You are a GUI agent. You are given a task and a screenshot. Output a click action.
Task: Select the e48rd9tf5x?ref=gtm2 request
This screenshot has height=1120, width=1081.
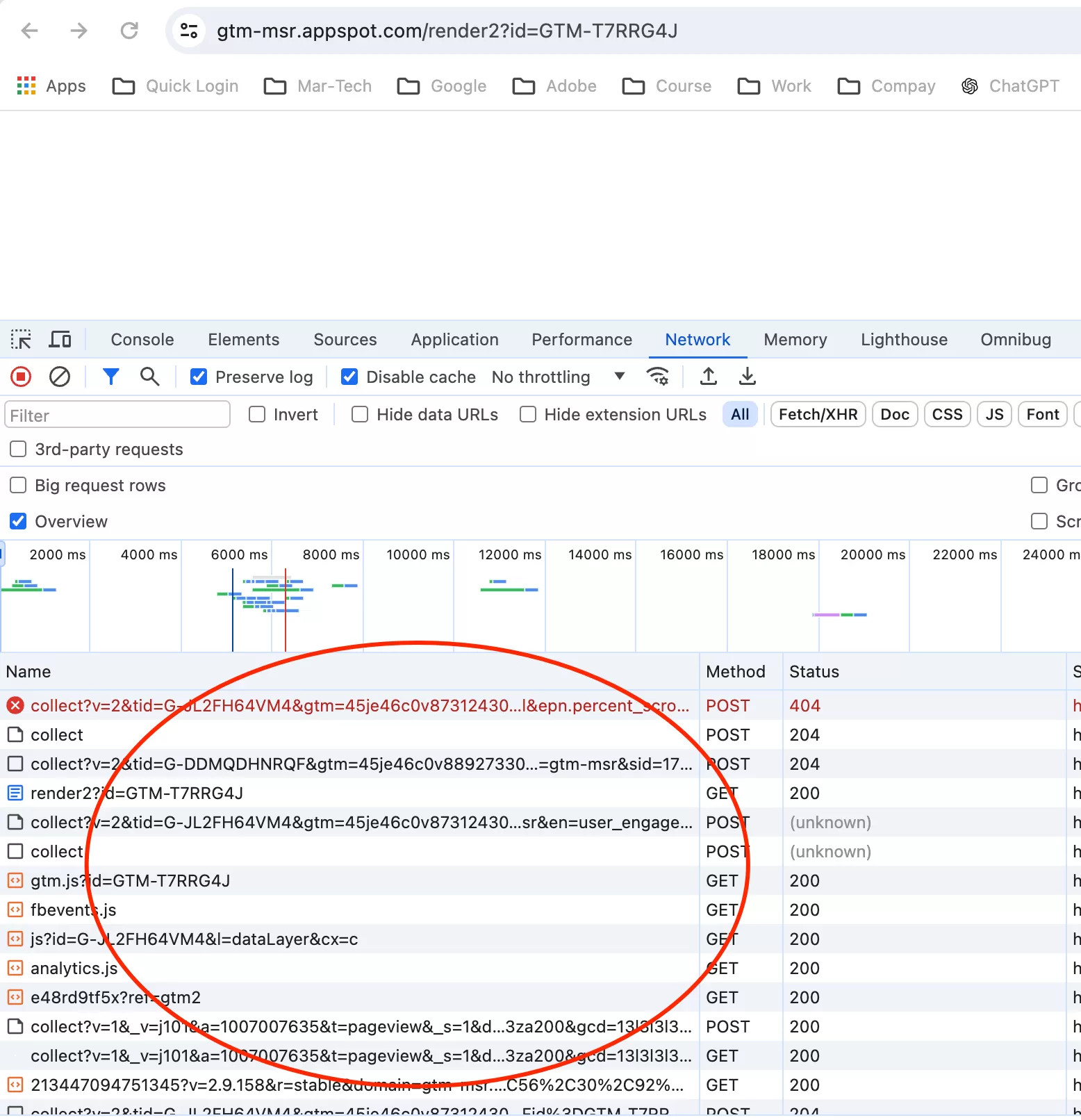(540, 998)
